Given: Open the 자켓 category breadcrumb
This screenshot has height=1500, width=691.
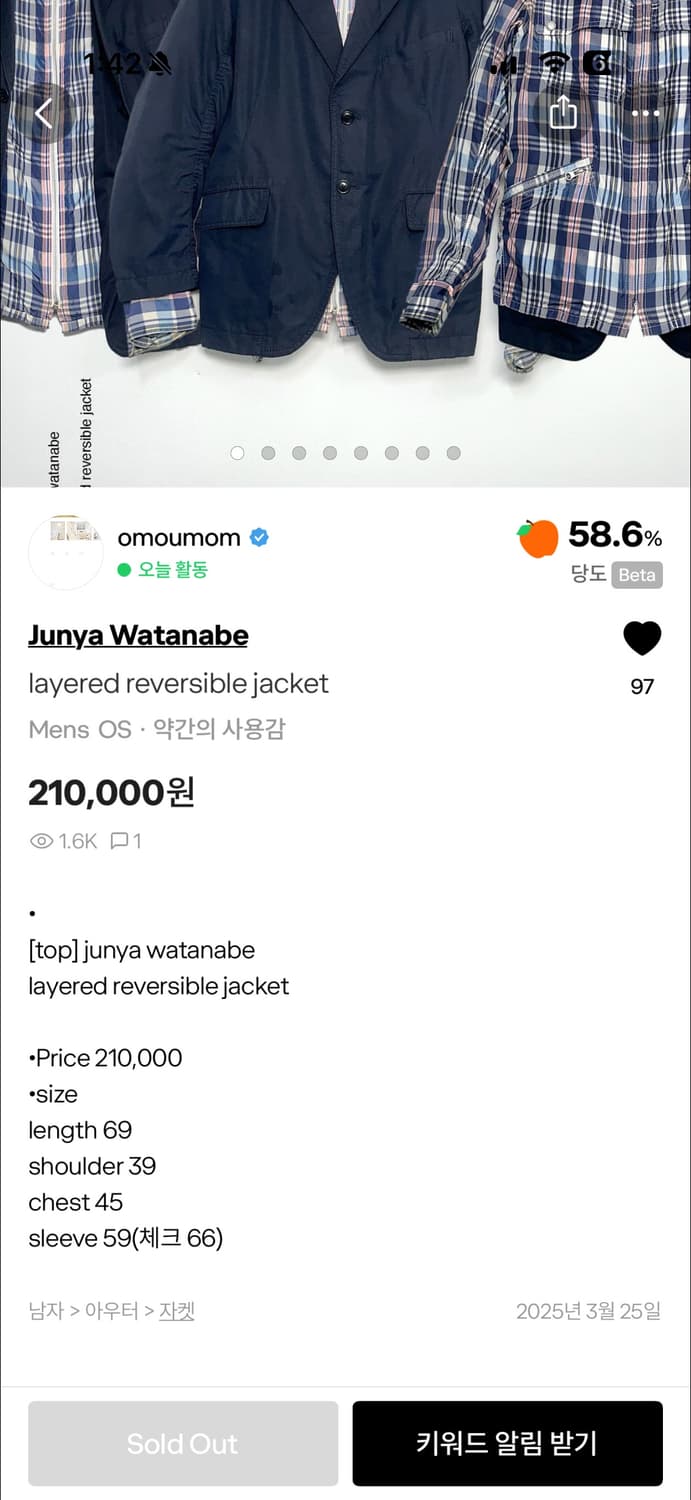Looking at the screenshot, I should [177, 1311].
